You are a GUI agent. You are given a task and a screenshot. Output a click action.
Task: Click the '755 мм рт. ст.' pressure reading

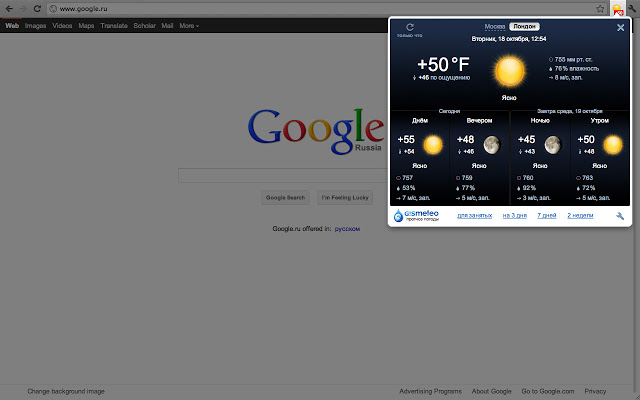(571, 60)
